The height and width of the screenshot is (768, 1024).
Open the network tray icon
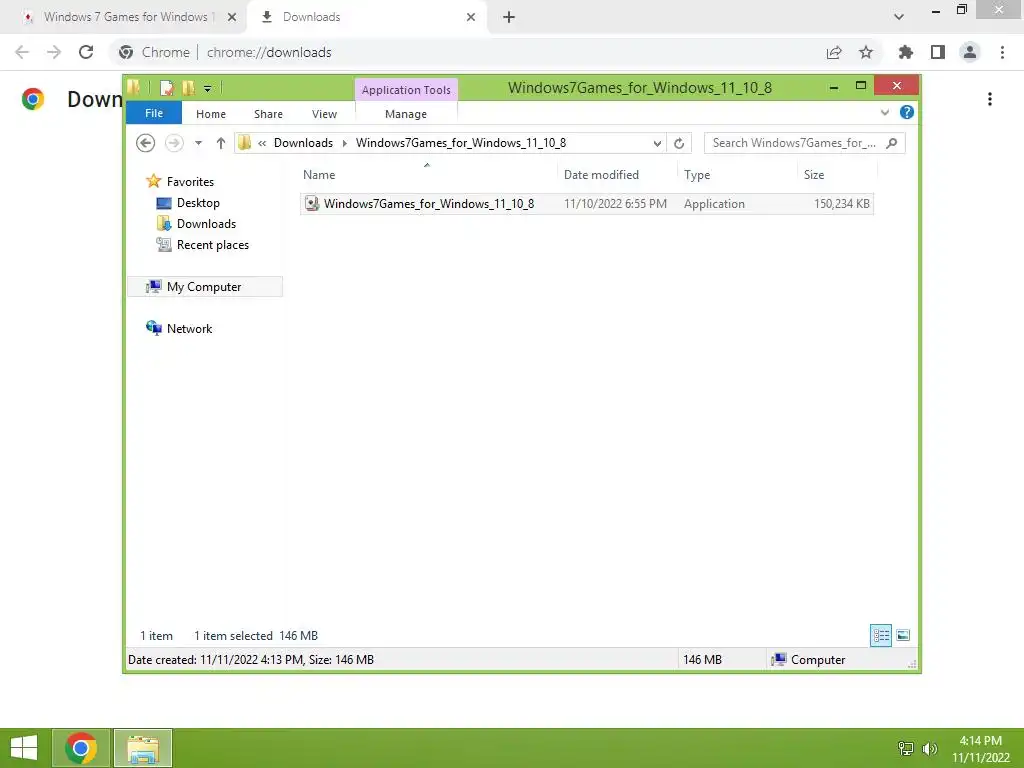pyautogui.click(x=905, y=748)
